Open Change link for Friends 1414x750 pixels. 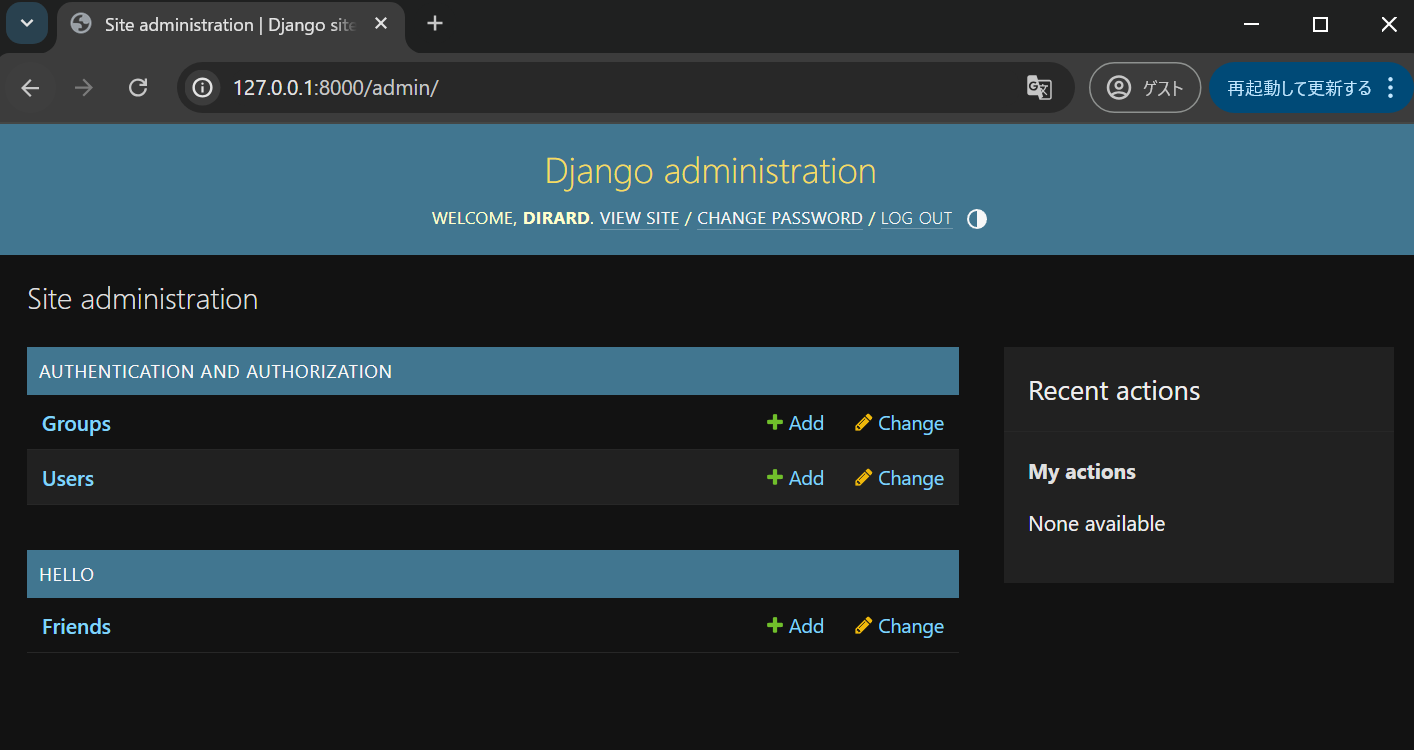pyautogui.click(x=899, y=626)
